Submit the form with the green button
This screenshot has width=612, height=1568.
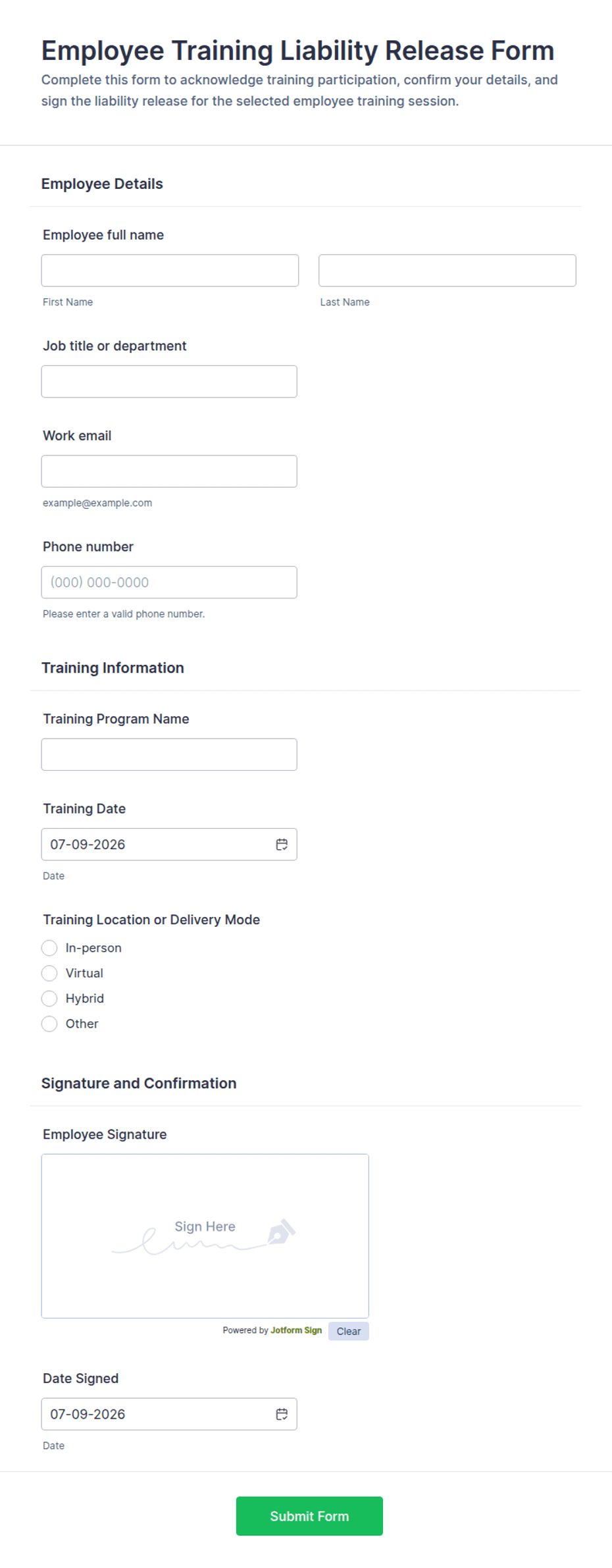coord(309,1516)
